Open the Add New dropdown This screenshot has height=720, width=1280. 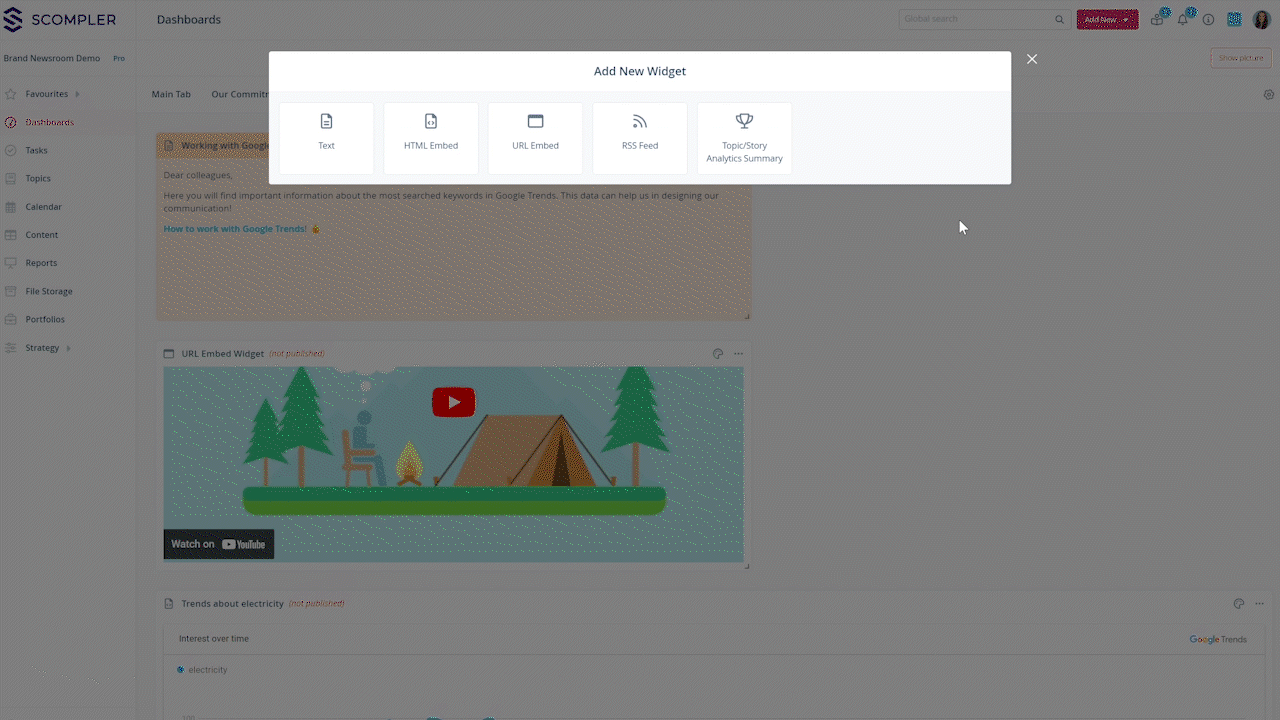[1107, 20]
